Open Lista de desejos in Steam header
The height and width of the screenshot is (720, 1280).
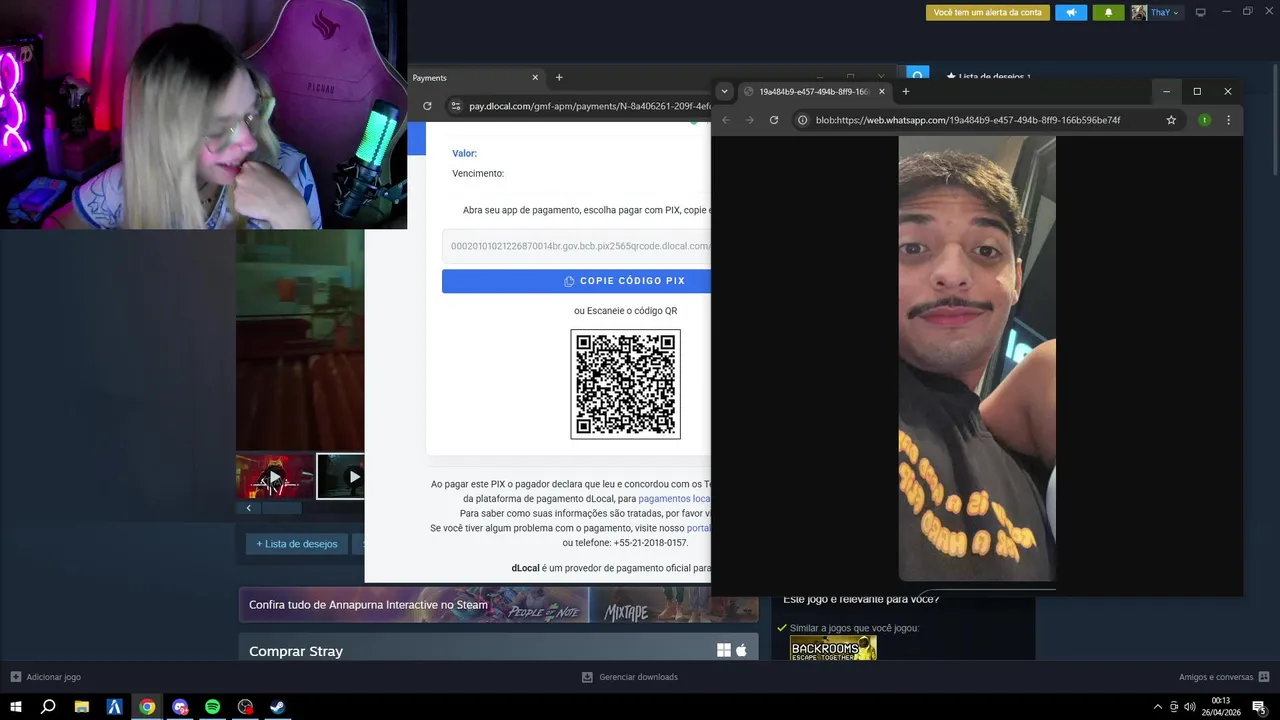988,77
